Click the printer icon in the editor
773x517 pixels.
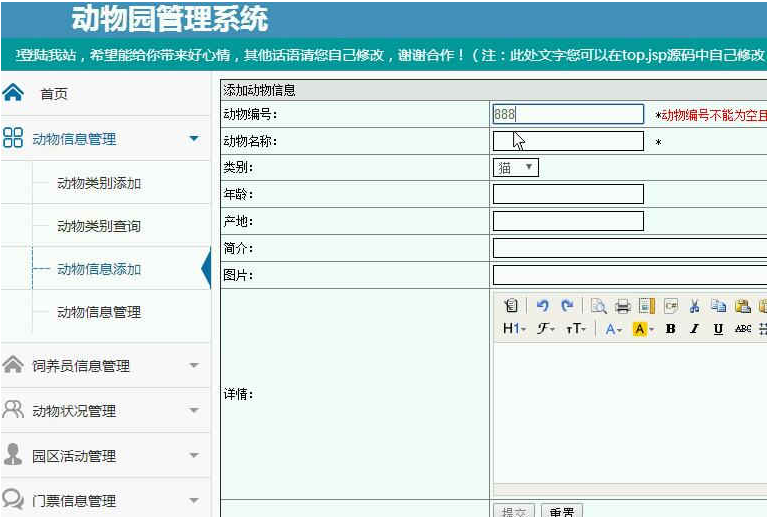click(x=623, y=307)
